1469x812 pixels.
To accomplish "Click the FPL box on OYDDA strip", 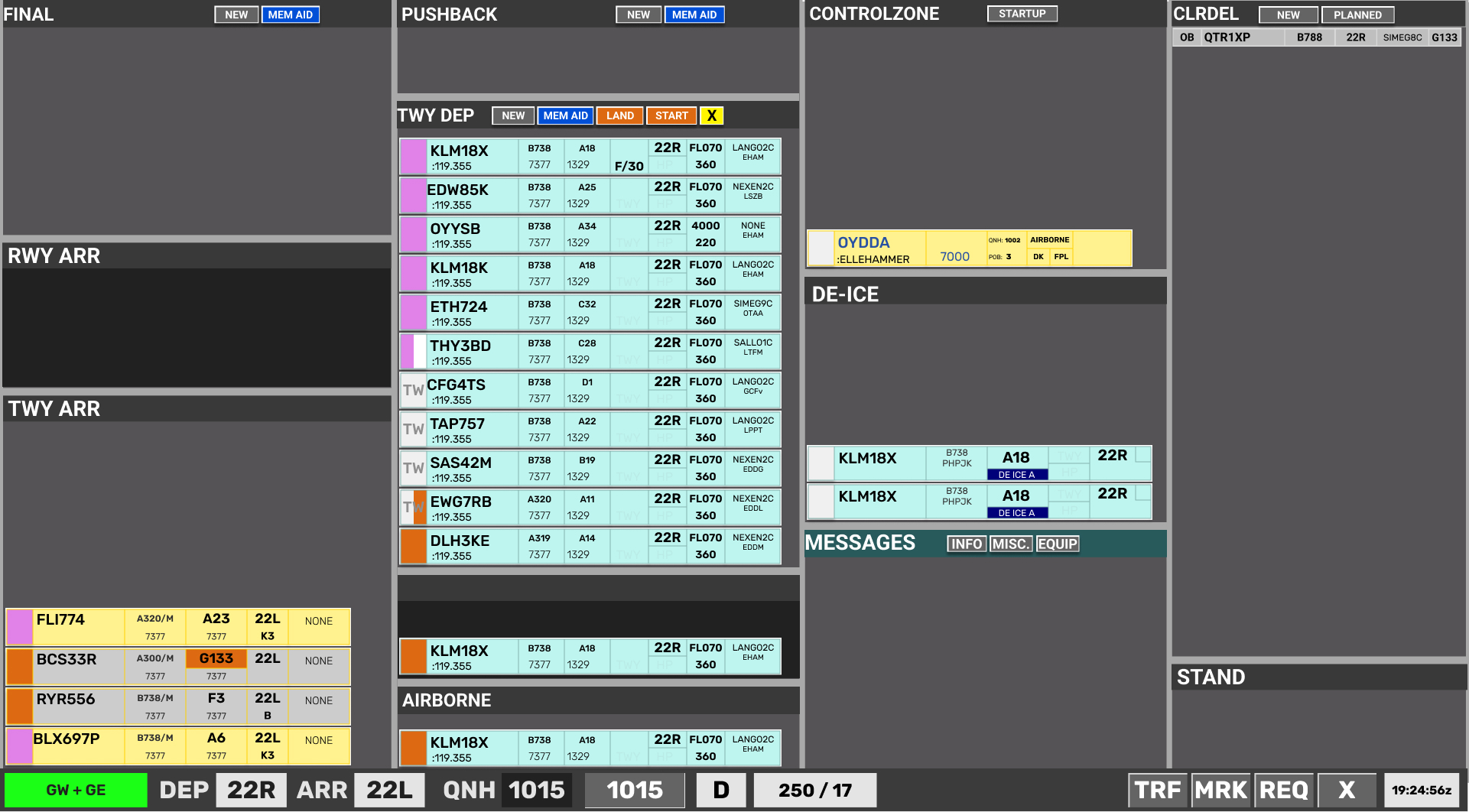I will click(x=1061, y=257).
